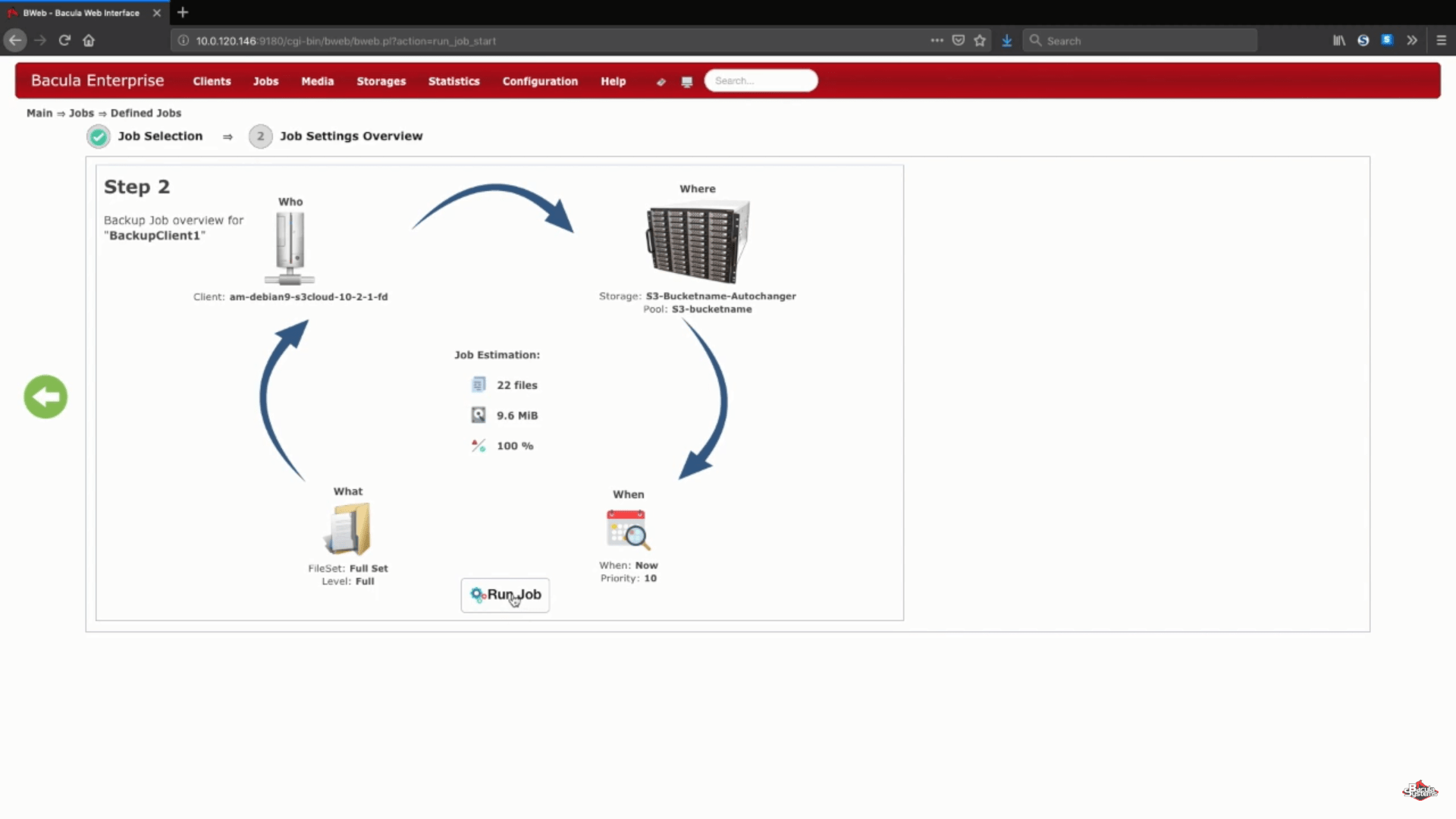Open the browser downloads arrow
Screen dimensions: 1456x819
tap(1007, 40)
